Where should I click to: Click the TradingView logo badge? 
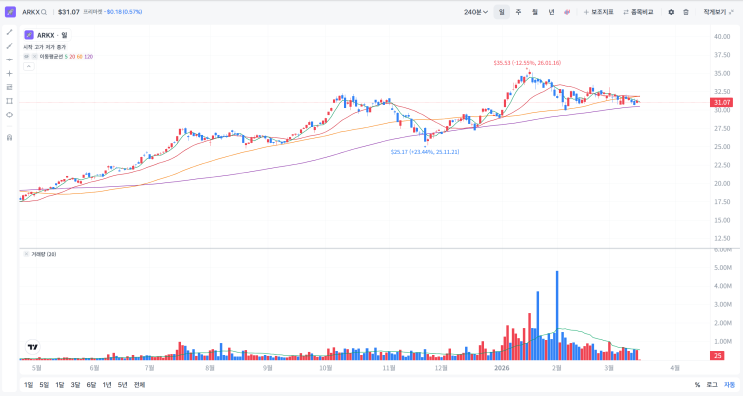pos(33,347)
